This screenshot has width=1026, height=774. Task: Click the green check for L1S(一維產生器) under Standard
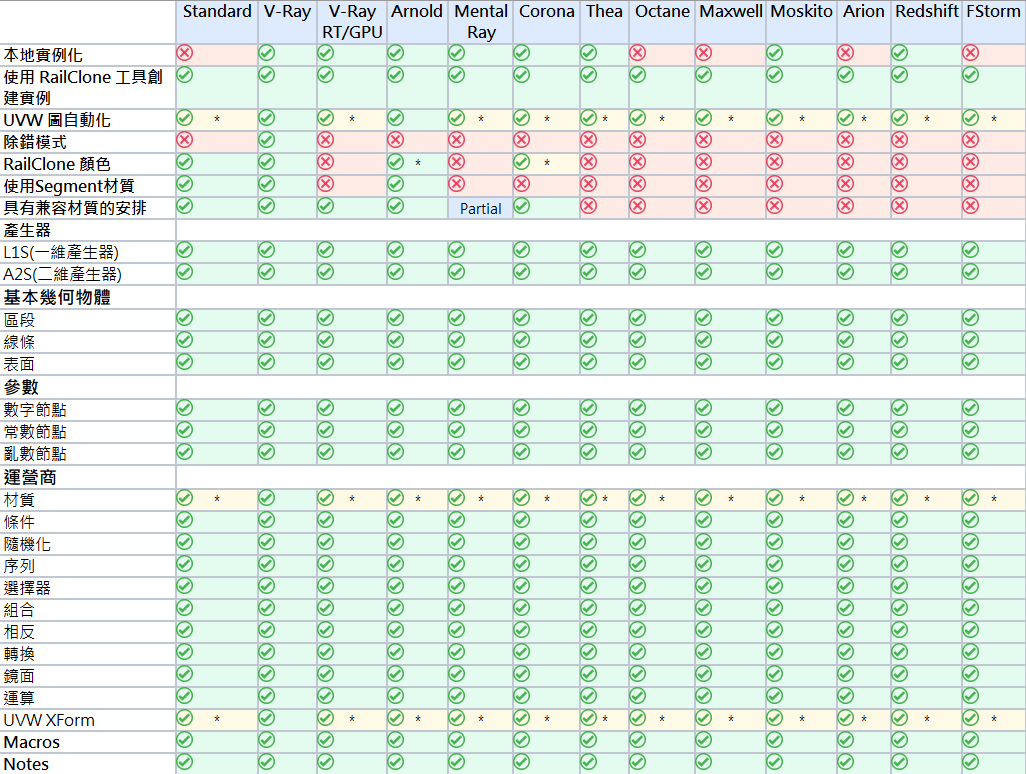click(x=185, y=250)
